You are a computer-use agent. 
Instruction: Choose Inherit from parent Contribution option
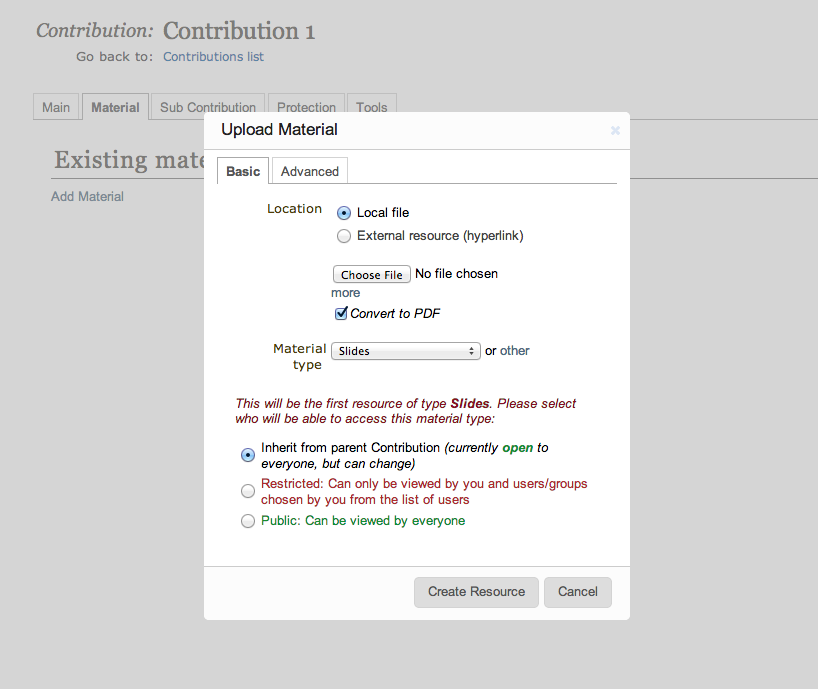[248, 455]
